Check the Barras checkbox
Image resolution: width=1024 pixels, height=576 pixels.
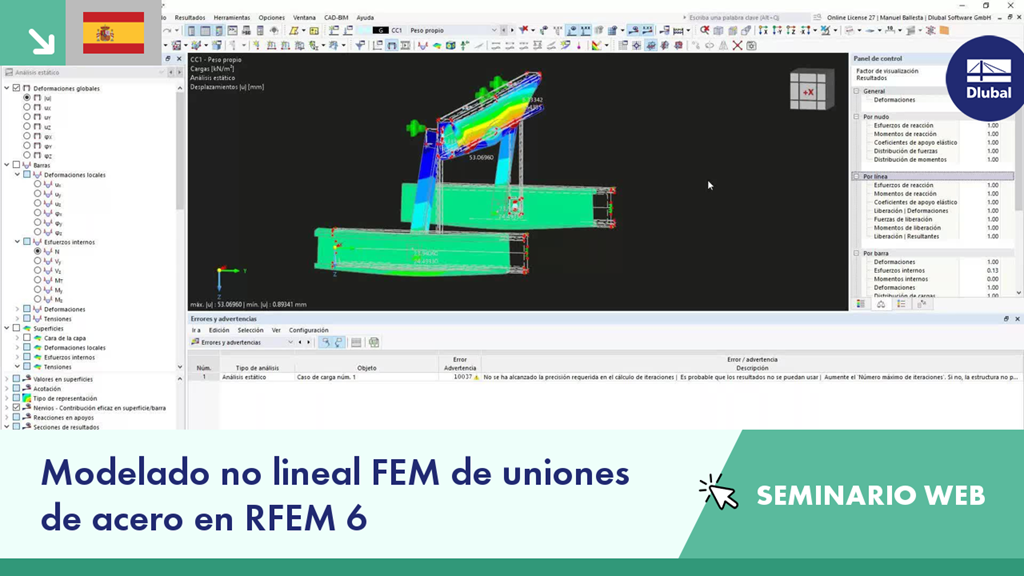point(17,165)
